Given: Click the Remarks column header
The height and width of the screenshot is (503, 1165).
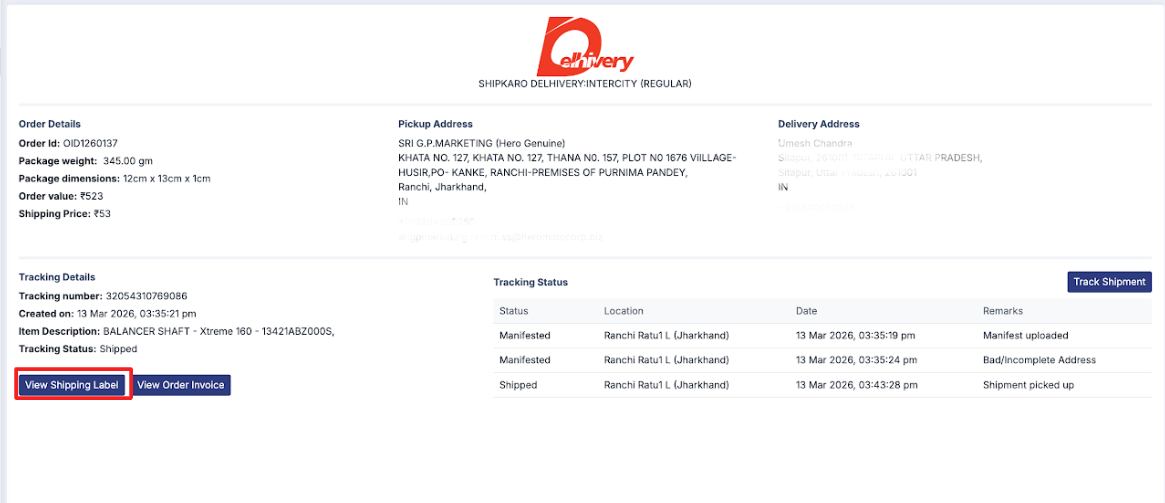Looking at the screenshot, I should 1003,311.
